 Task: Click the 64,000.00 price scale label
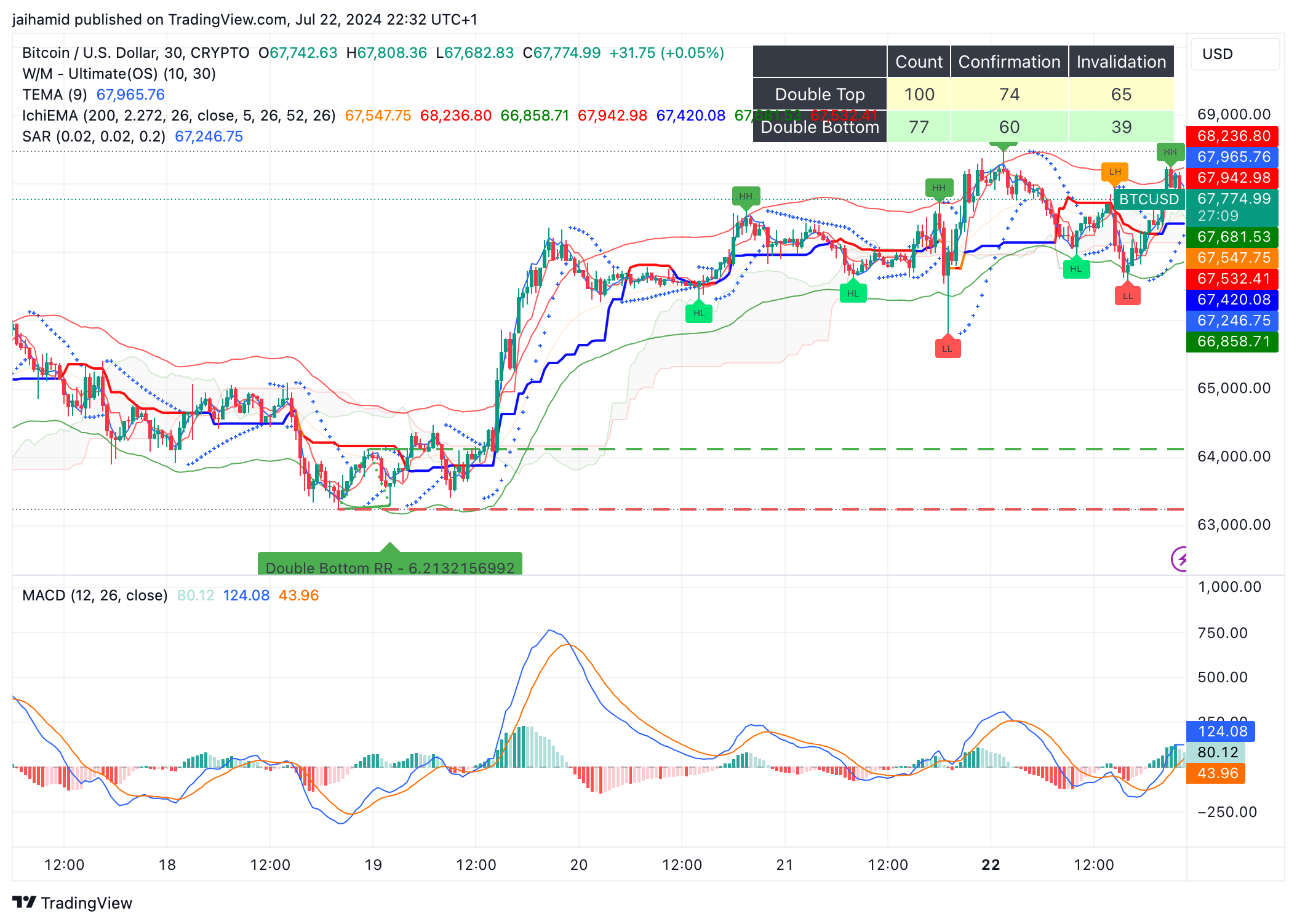1234,456
